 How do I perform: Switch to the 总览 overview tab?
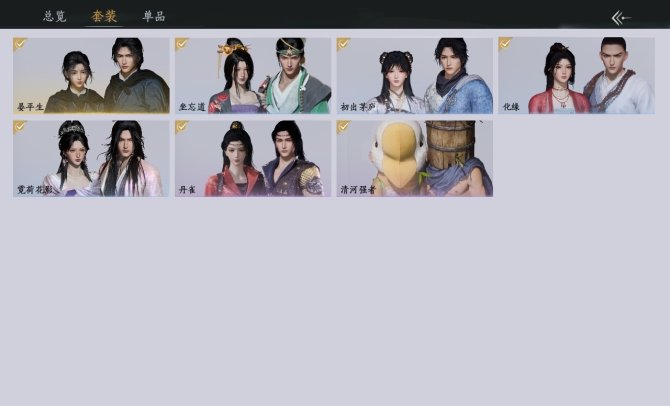tap(55, 16)
